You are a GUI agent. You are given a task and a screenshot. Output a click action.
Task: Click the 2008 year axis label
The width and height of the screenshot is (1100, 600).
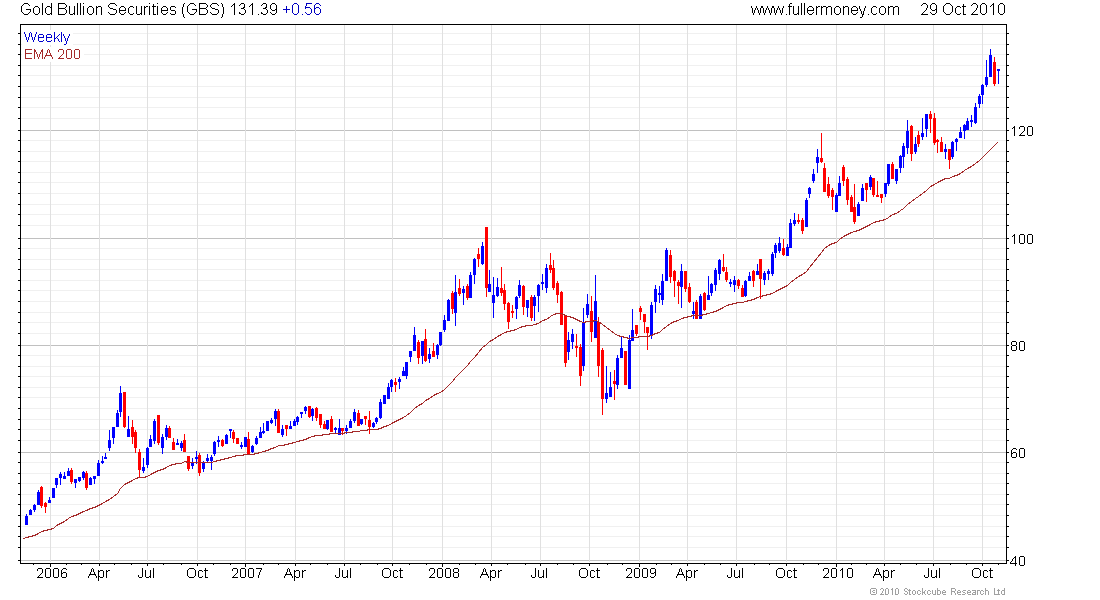(x=444, y=573)
